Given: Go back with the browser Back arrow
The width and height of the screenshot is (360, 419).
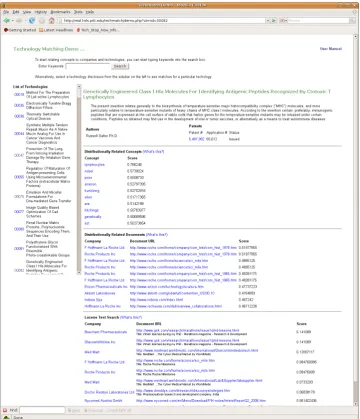Looking at the screenshot, I should pyautogui.click(x=6, y=21).
